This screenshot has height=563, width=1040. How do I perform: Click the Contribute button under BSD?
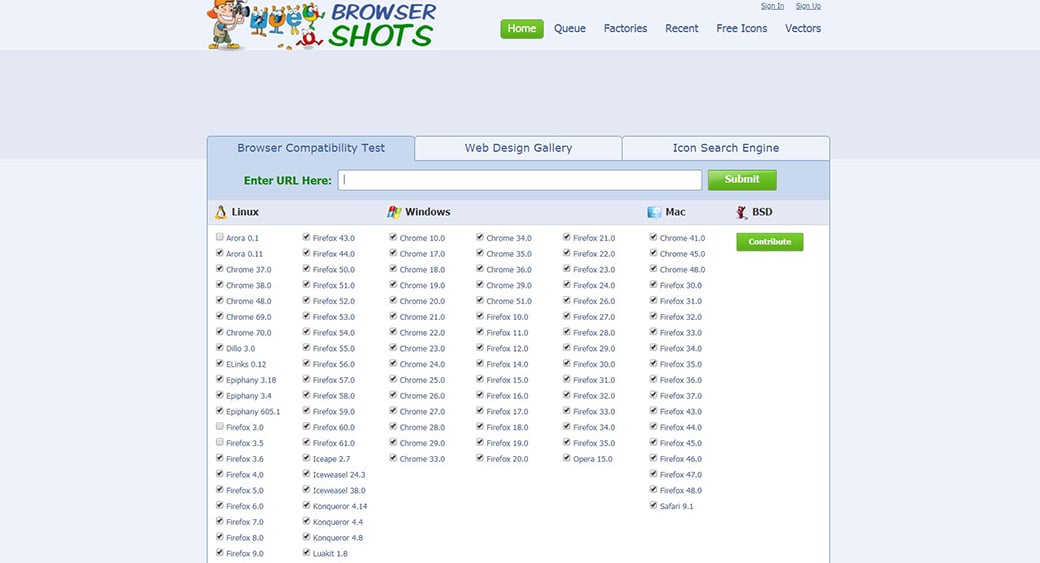[769, 242]
